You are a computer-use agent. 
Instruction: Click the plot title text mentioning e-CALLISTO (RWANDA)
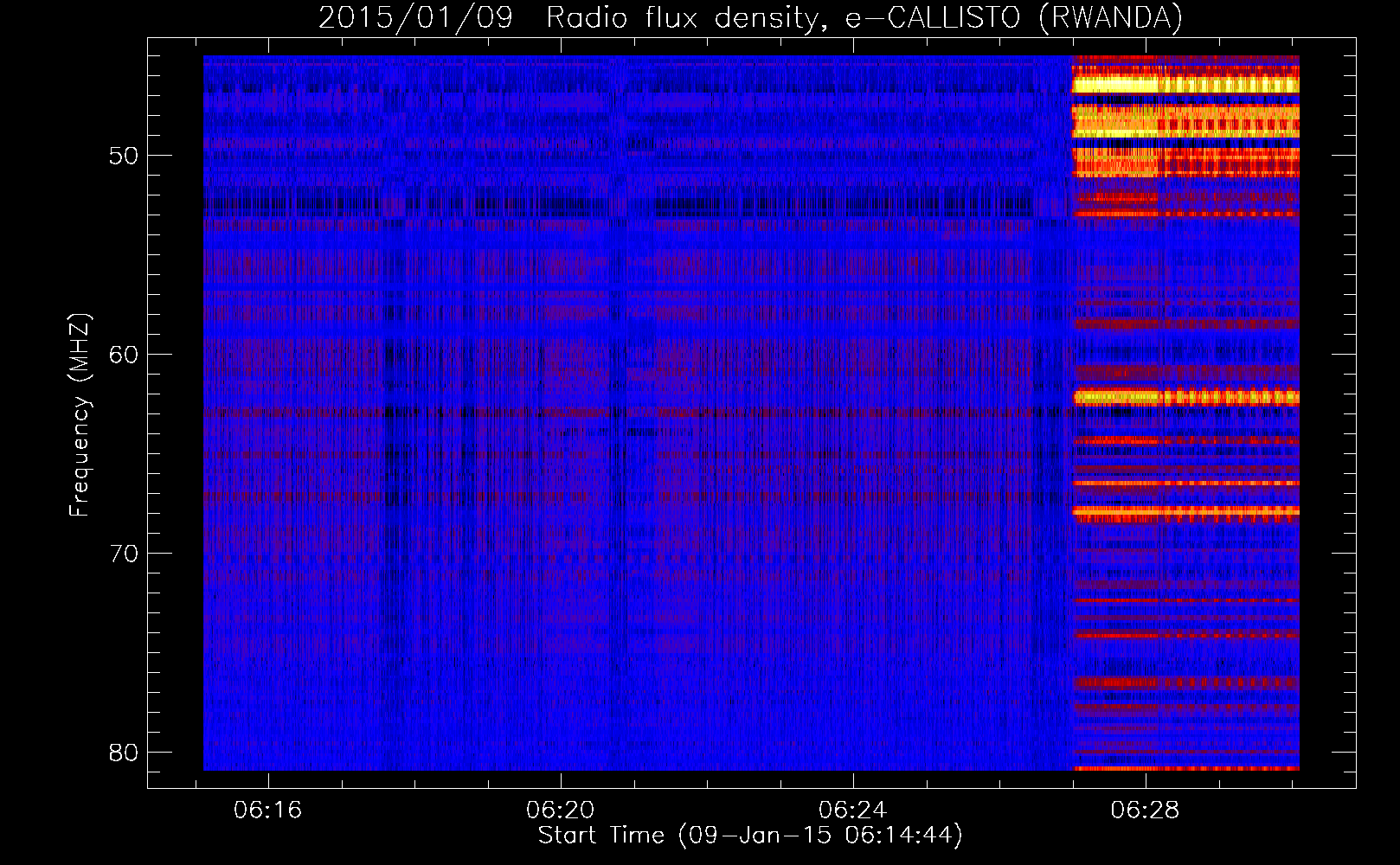coord(750,17)
